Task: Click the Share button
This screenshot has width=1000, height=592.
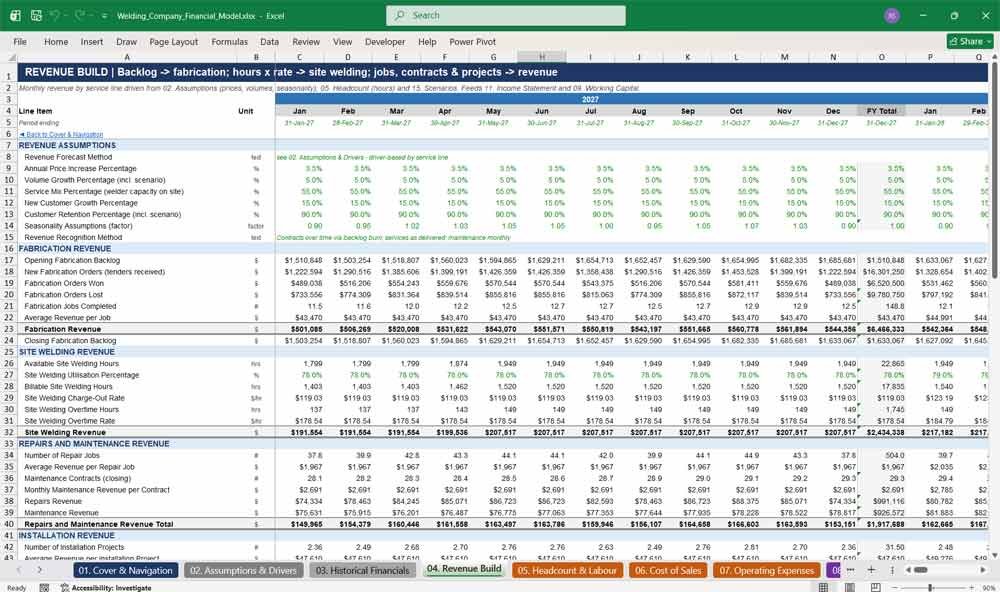Action: coord(970,41)
